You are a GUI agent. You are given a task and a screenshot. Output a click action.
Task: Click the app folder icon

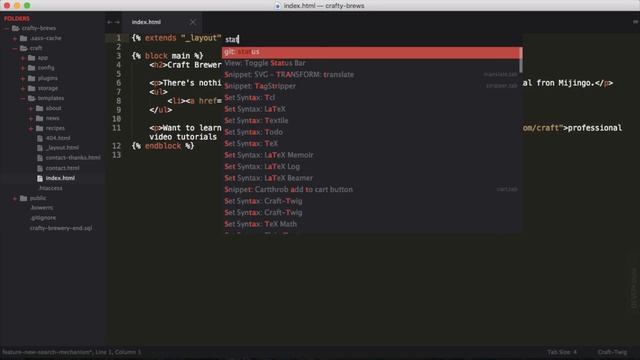31,58
